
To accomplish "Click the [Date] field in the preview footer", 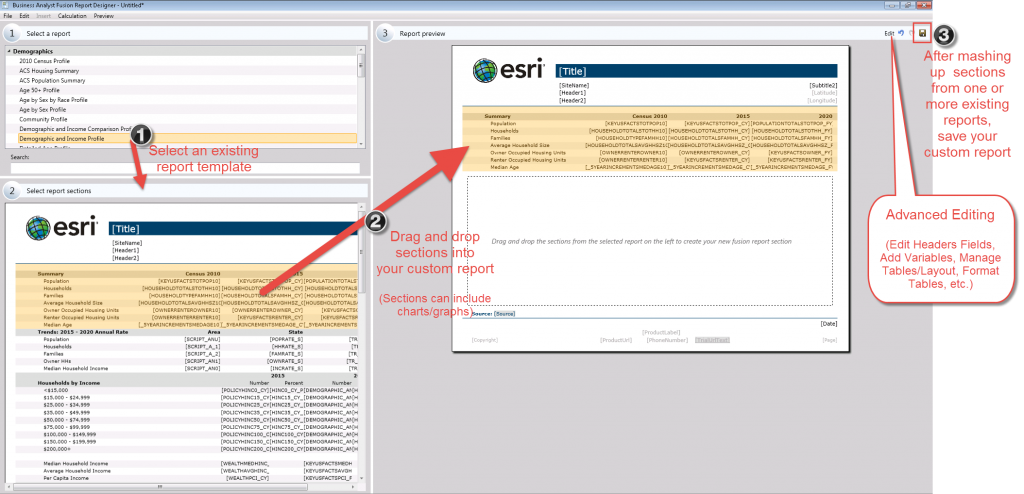I will pos(828,324).
